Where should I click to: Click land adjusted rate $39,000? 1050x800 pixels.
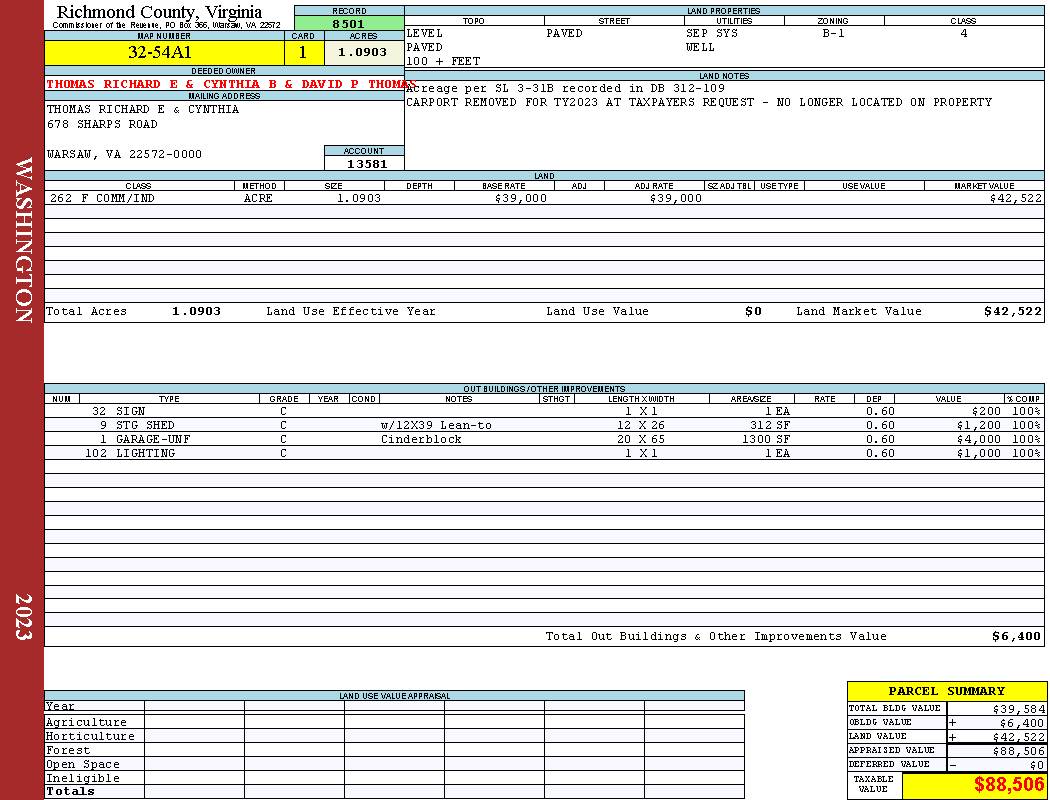coord(676,199)
